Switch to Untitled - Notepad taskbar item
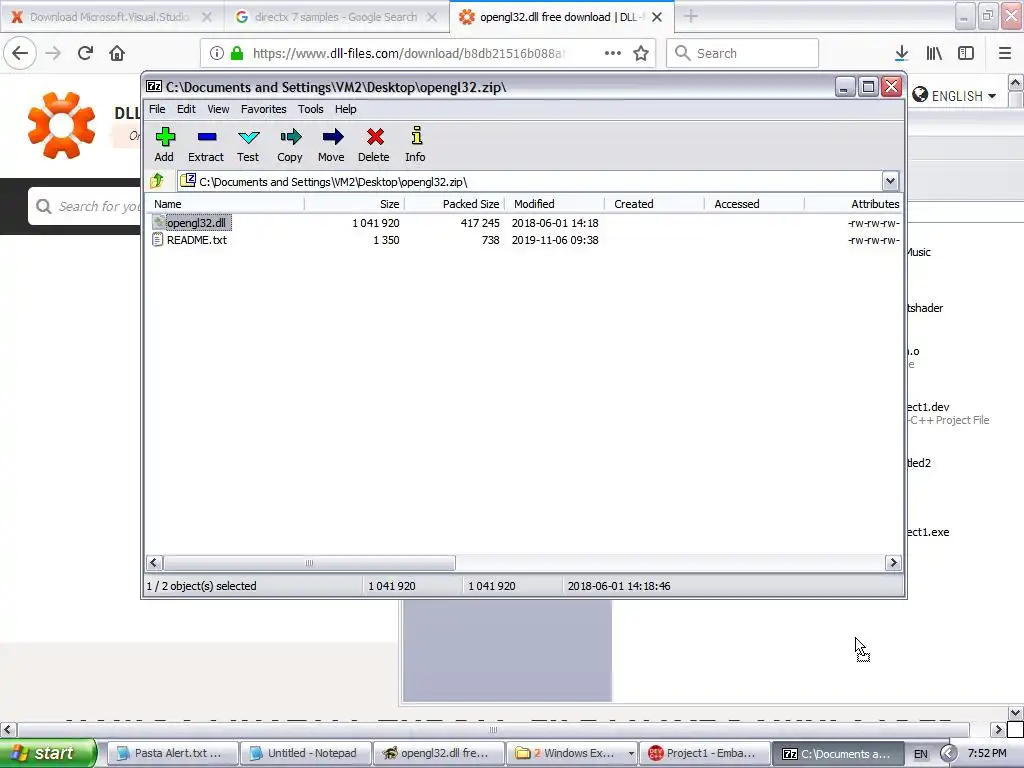 305,753
